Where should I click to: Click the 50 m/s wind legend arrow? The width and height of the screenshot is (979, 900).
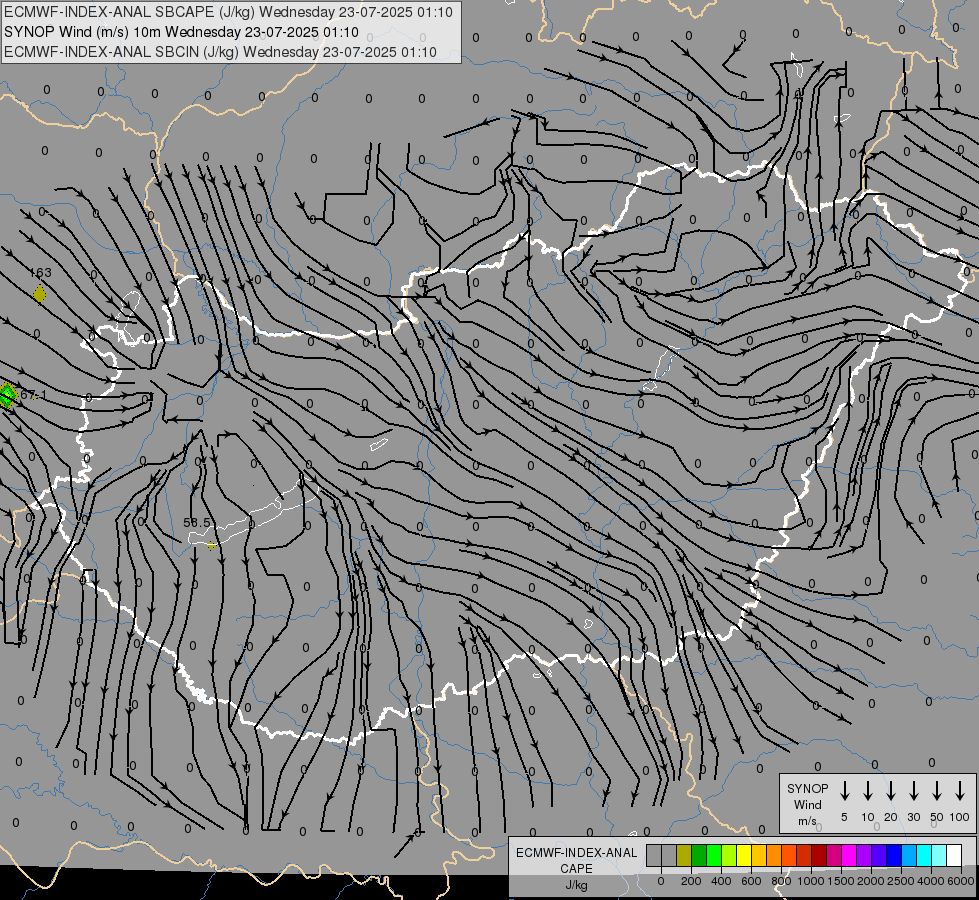coord(937,791)
